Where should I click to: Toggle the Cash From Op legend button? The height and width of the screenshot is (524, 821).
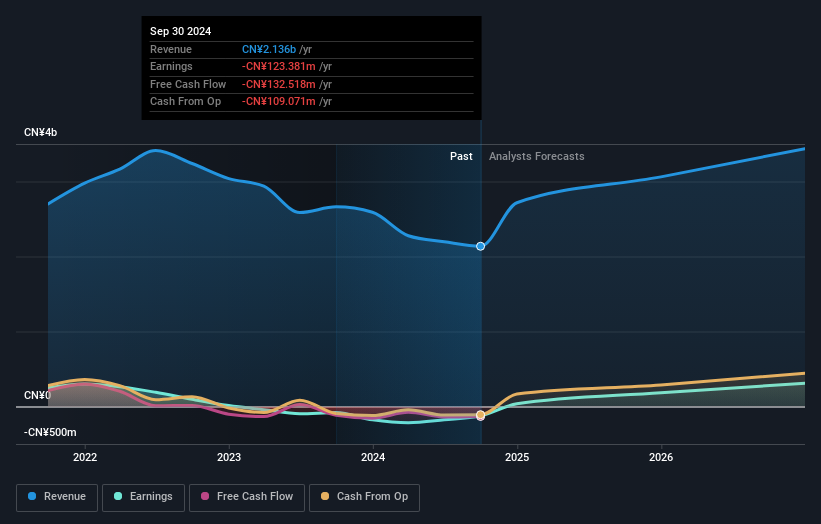364,497
